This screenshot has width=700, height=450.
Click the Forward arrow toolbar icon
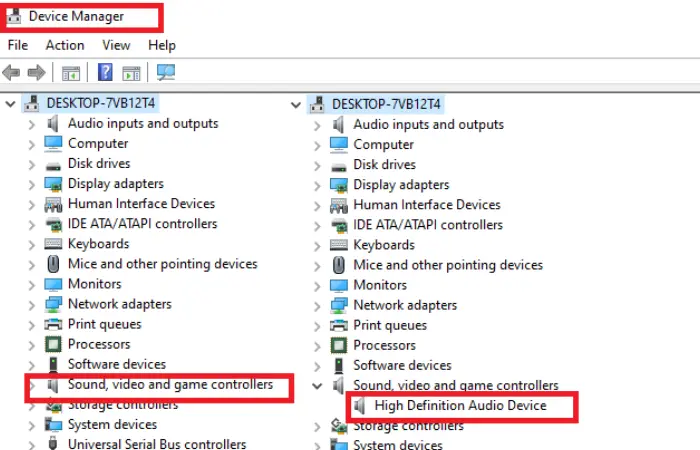[x=36, y=72]
